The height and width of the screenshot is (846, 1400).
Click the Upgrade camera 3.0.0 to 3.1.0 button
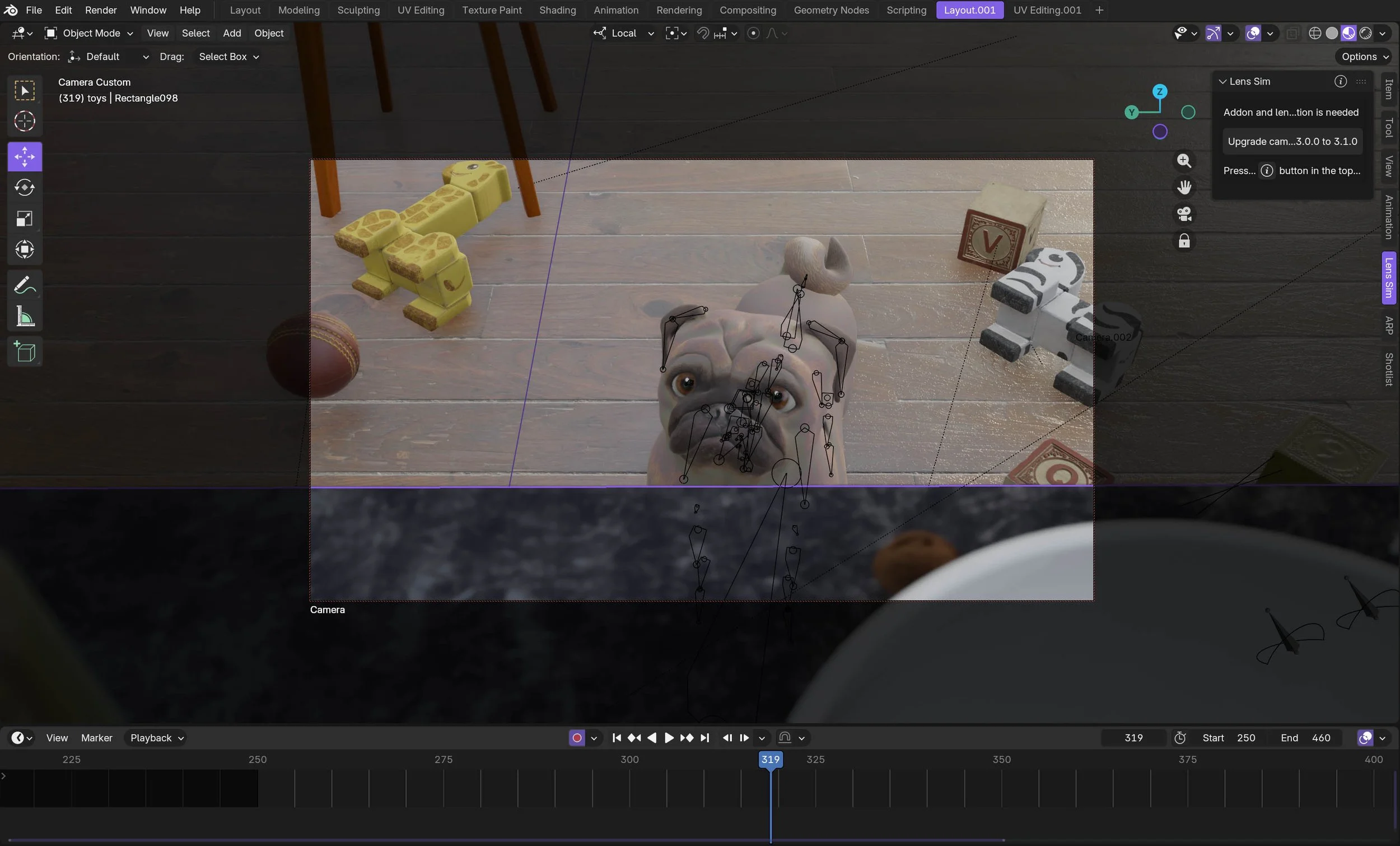click(1292, 142)
